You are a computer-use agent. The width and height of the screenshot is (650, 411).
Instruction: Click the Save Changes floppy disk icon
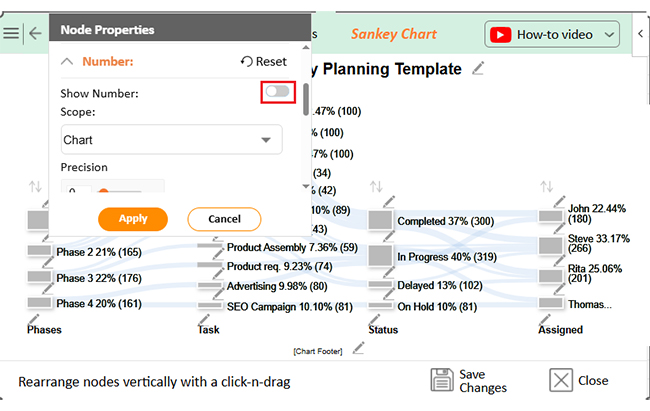click(442, 380)
